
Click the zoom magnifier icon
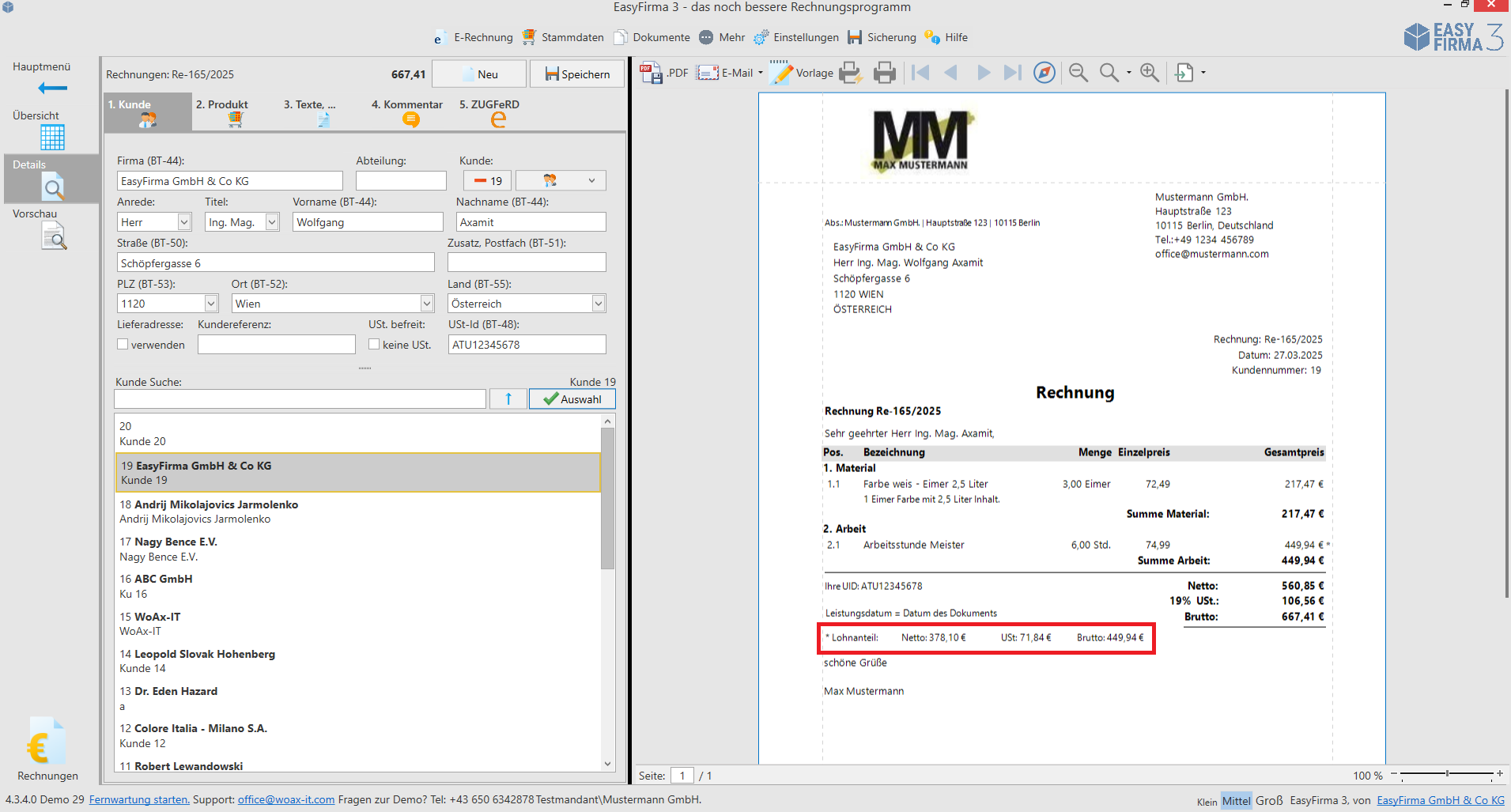[x=1109, y=73]
